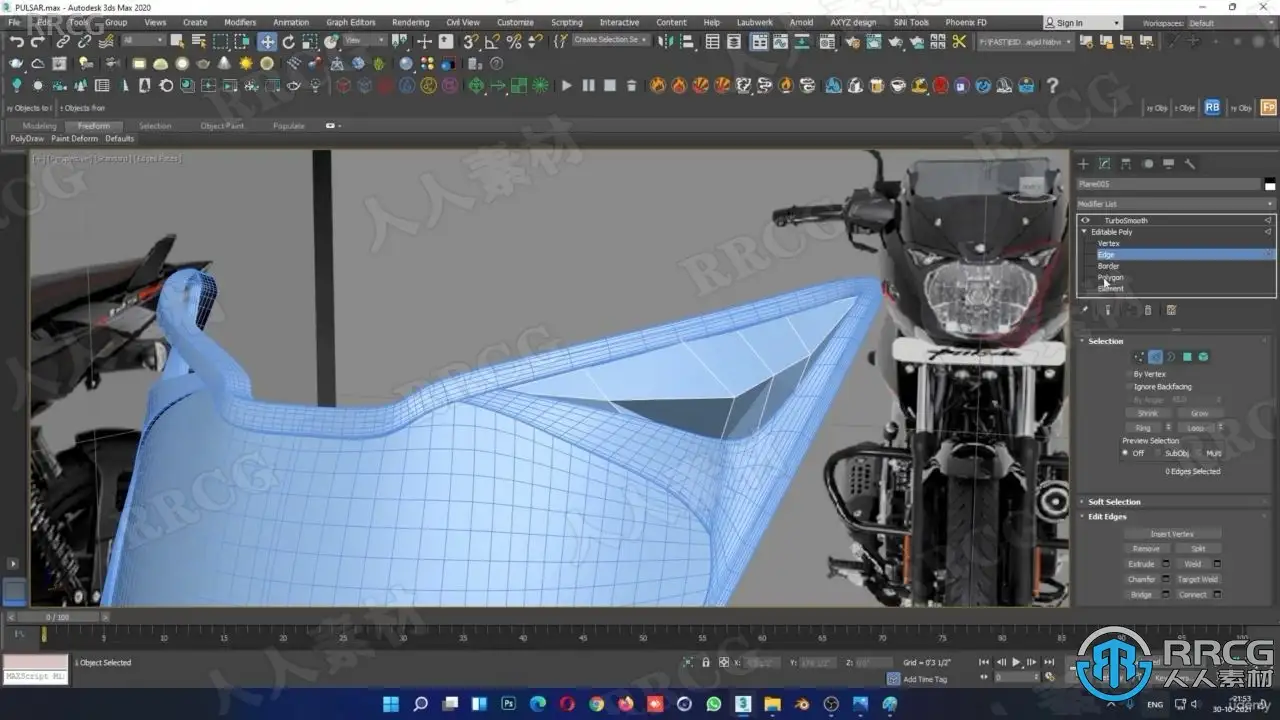The height and width of the screenshot is (720, 1280).
Task: Select Element sub-object icon in Selection rollout
Action: (1203, 357)
